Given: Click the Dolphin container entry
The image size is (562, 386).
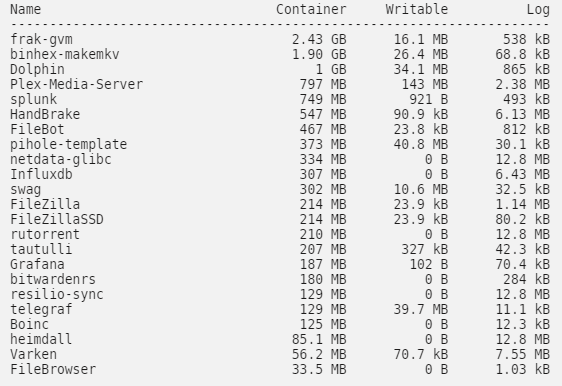Looking at the screenshot, I should click(37, 69).
